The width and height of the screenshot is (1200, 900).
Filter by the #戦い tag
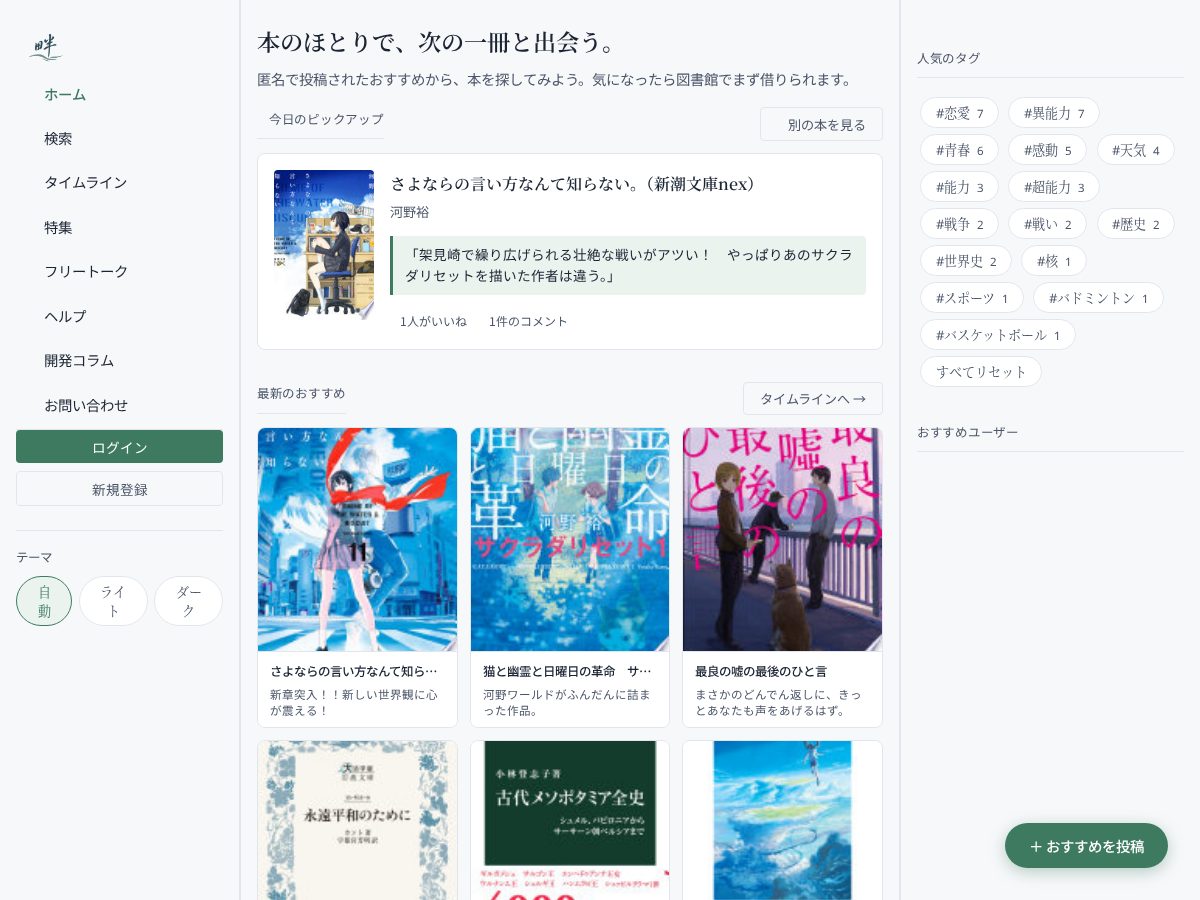tap(1047, 224)
